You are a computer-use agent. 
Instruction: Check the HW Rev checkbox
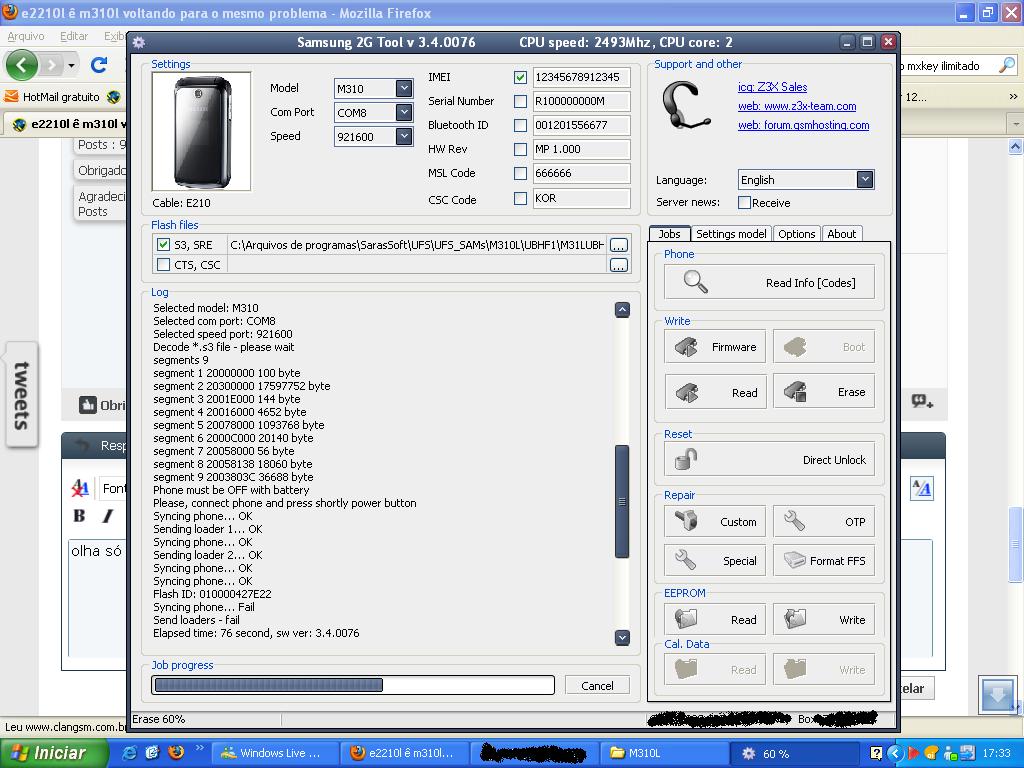point(520,150)
